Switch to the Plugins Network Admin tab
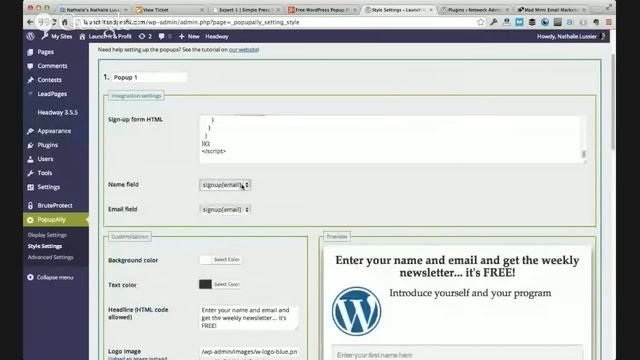The height and width of the screenshot is (360, 640). point(475,9)
